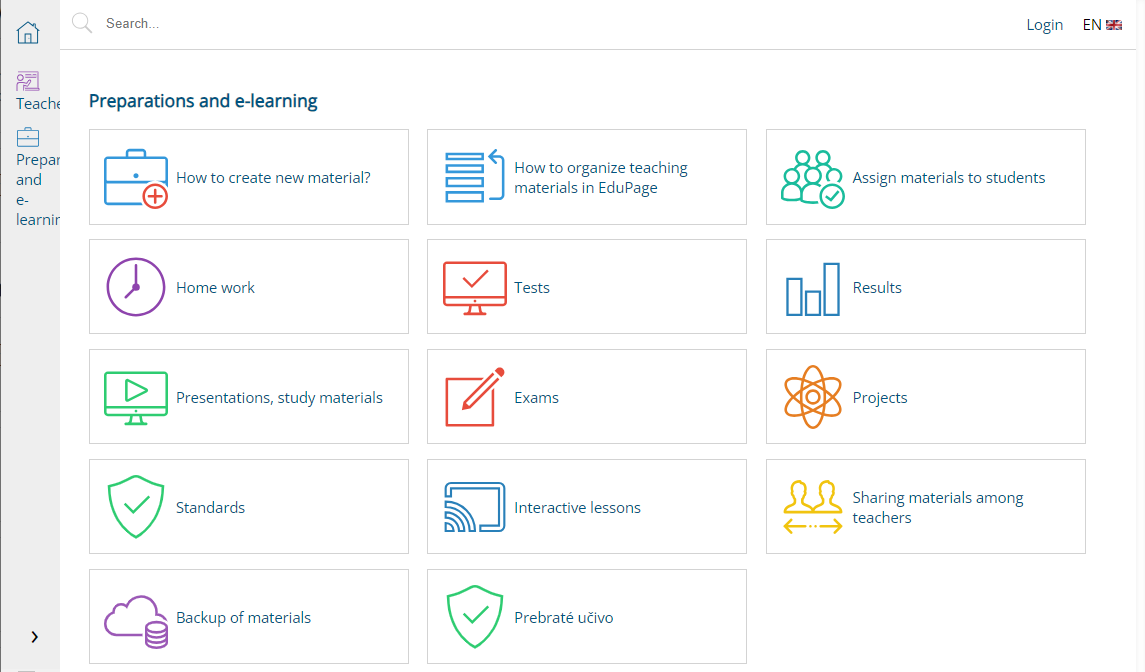The image size is (1145, 672).
Task: Click the blue cast Interactive lessons icon
Action: click(475, 507)
